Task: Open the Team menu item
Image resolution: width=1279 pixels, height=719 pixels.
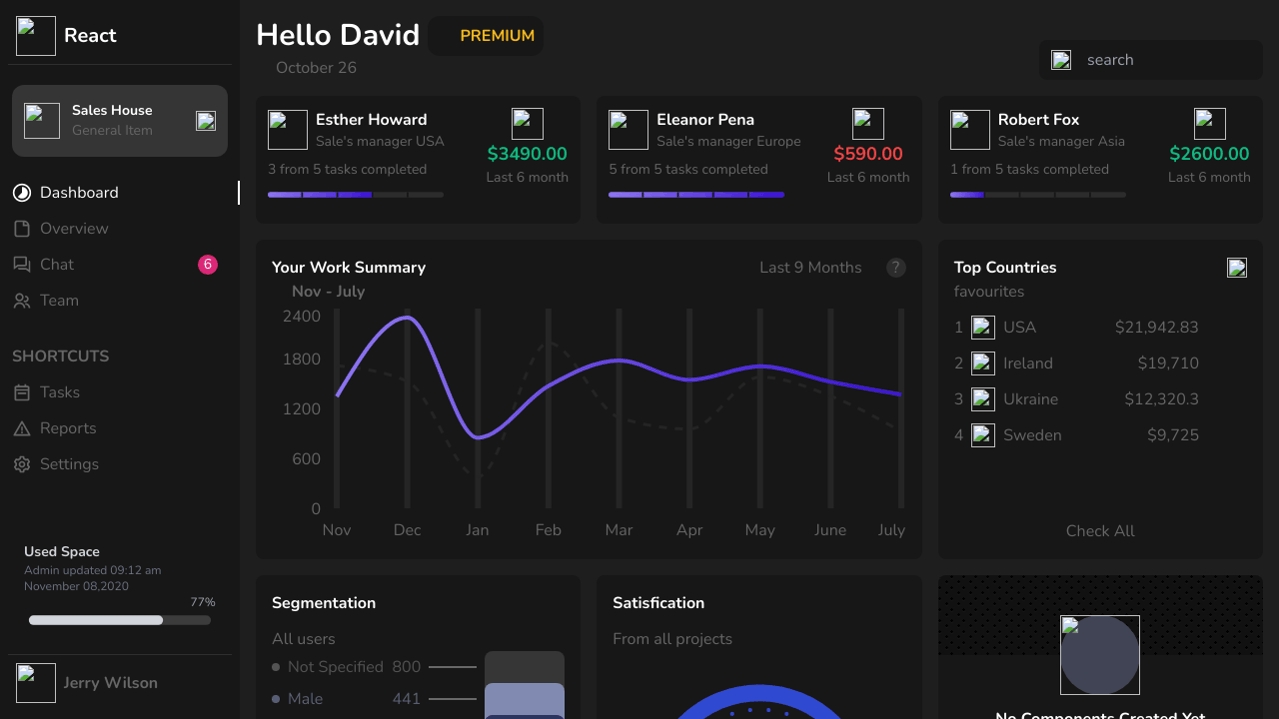Action: tap(120, 301)
